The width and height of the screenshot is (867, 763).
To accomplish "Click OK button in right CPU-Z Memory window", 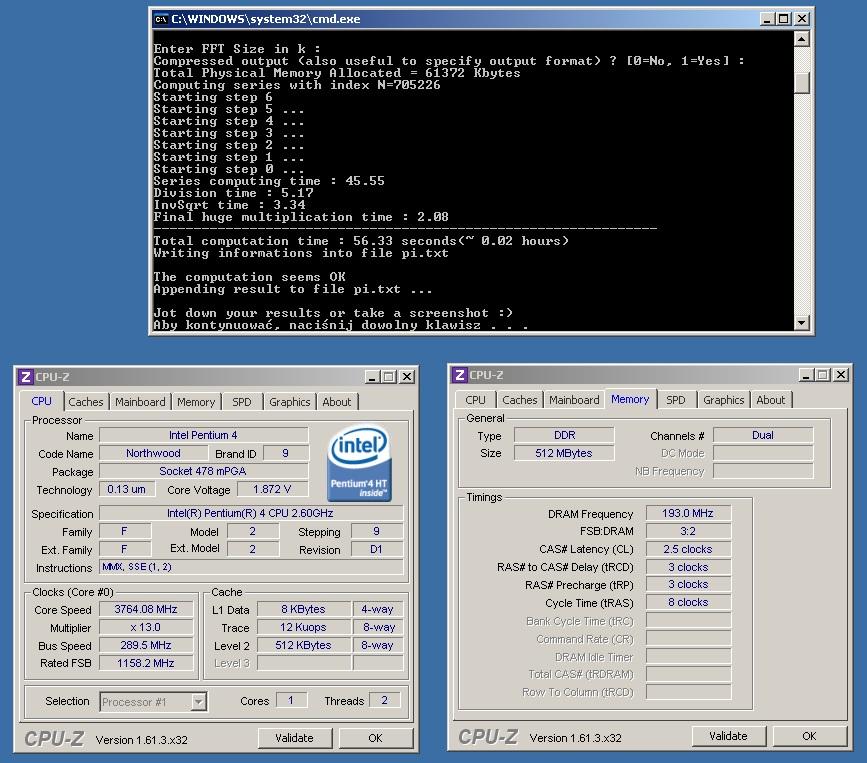I will coord(809,736).
